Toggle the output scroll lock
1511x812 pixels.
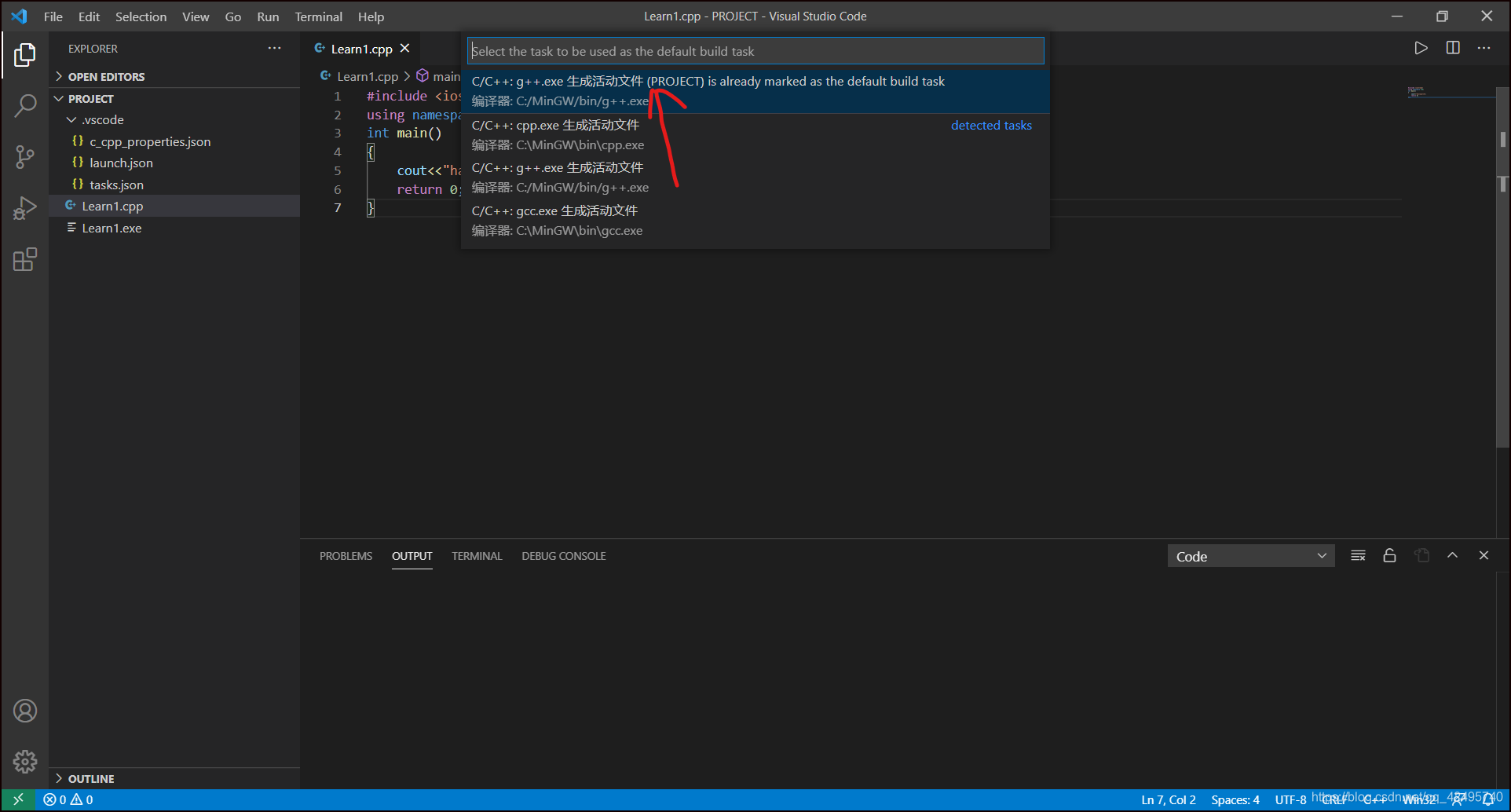coord(1389,556)
